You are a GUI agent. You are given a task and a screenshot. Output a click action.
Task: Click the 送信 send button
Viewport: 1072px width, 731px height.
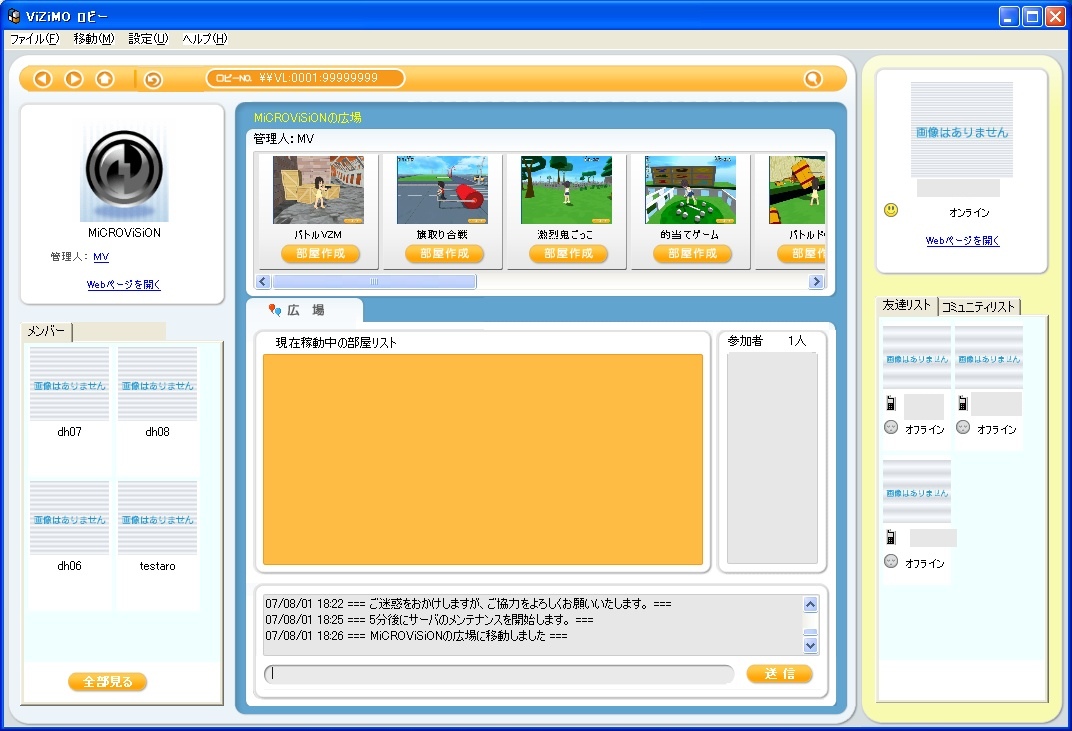pos(779,674)
